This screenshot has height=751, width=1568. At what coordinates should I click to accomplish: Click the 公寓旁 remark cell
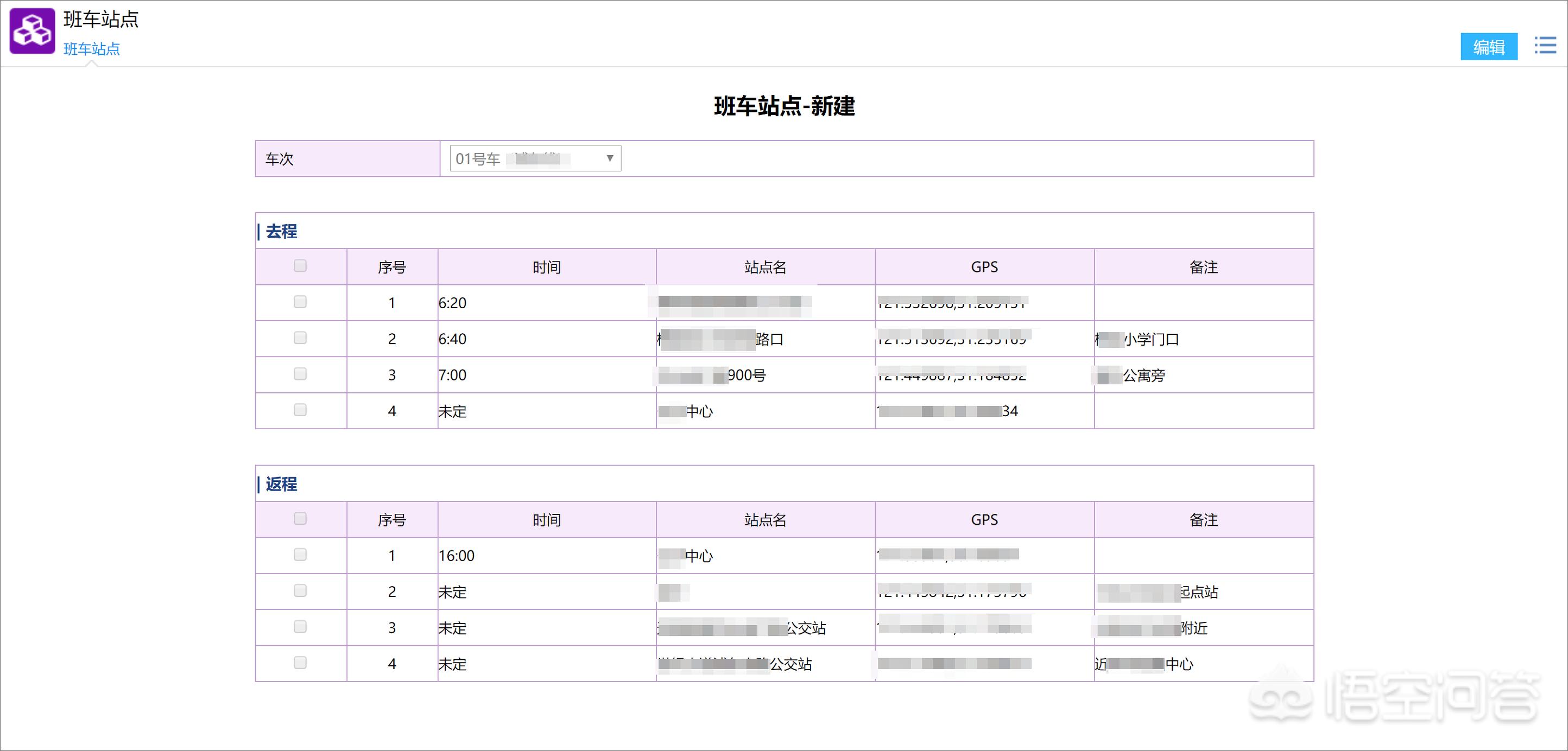click(x=1204, y=375)
